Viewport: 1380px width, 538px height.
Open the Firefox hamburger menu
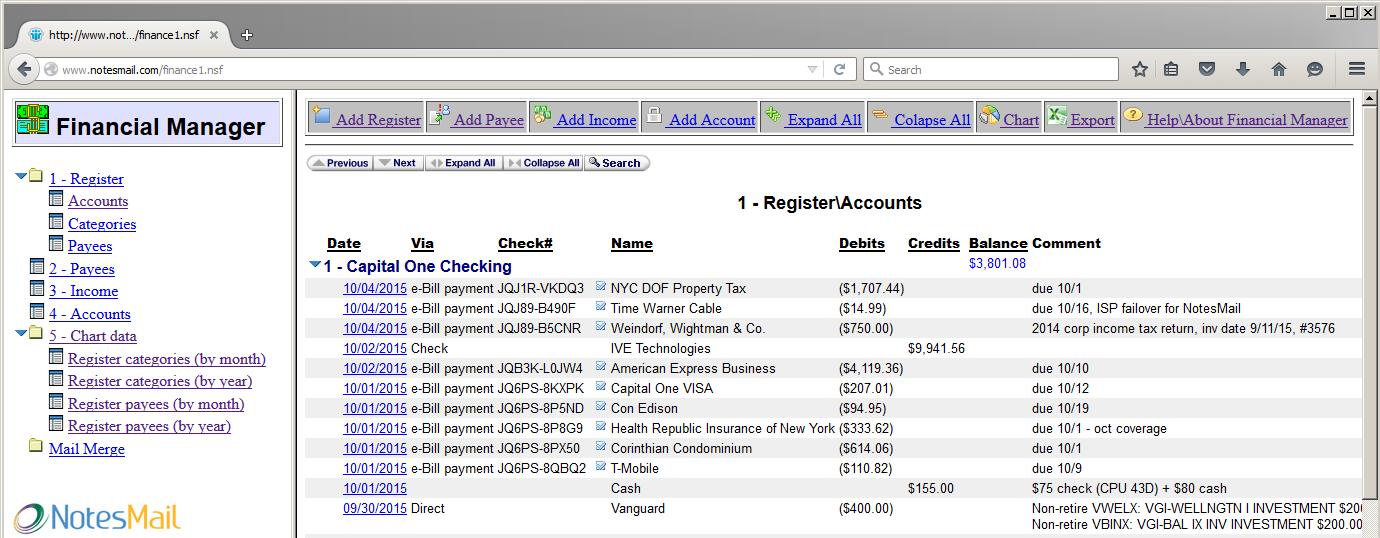tap(1357, 69)
